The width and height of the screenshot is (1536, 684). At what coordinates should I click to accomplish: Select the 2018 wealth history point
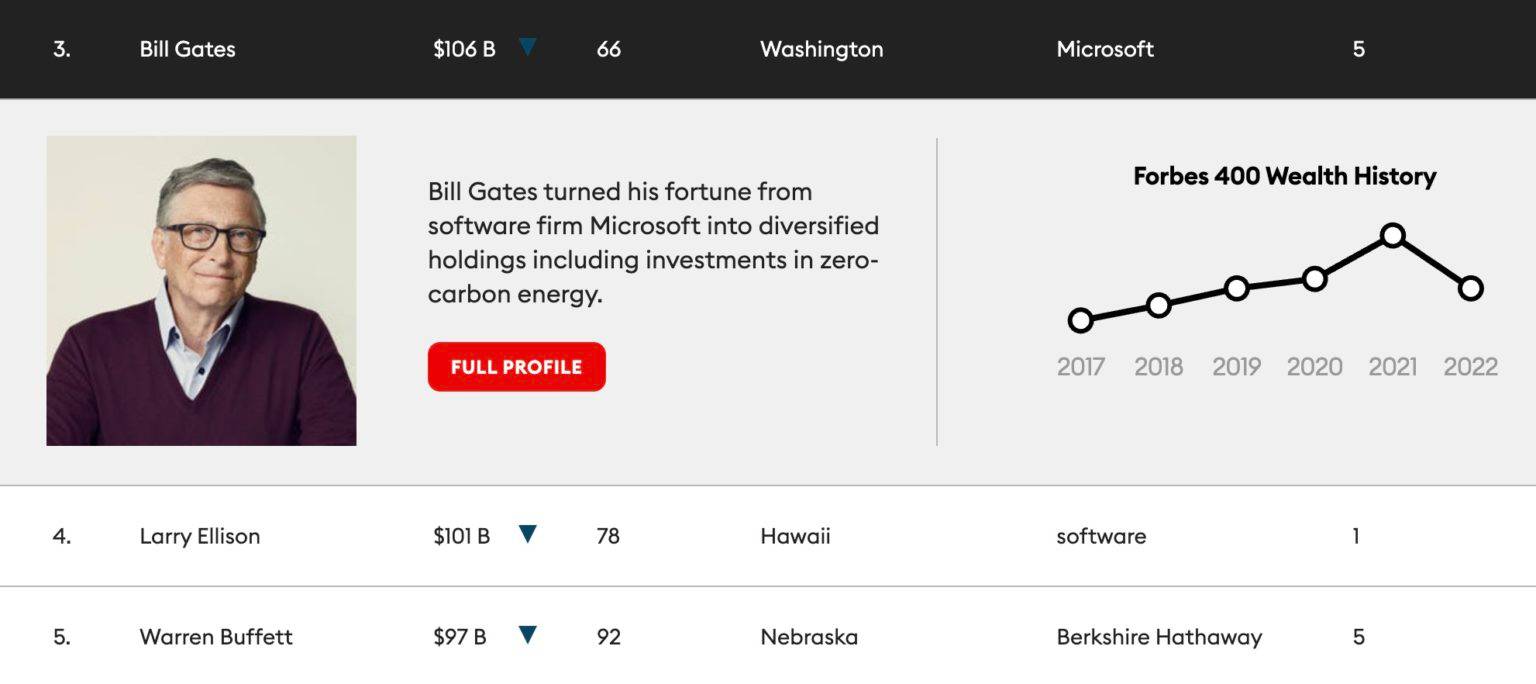tap(1158, 305)
